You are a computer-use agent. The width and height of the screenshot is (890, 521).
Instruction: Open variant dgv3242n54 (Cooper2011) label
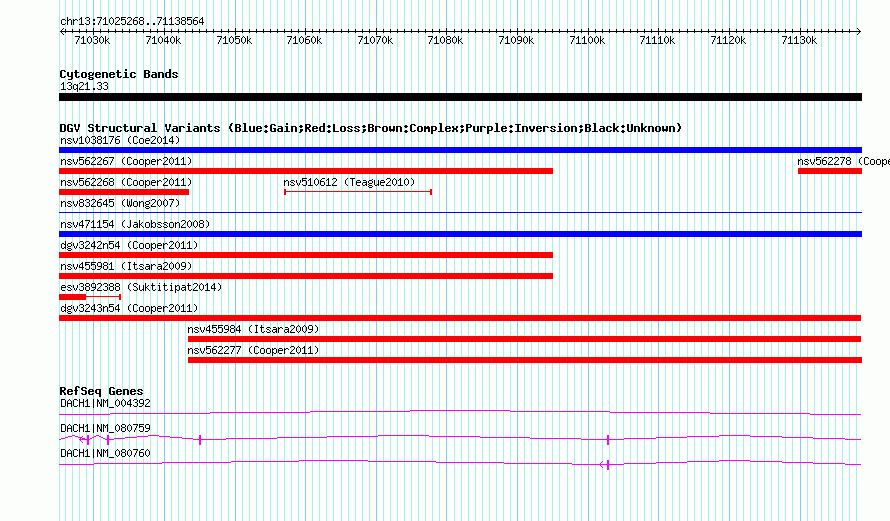pos(129,245)
